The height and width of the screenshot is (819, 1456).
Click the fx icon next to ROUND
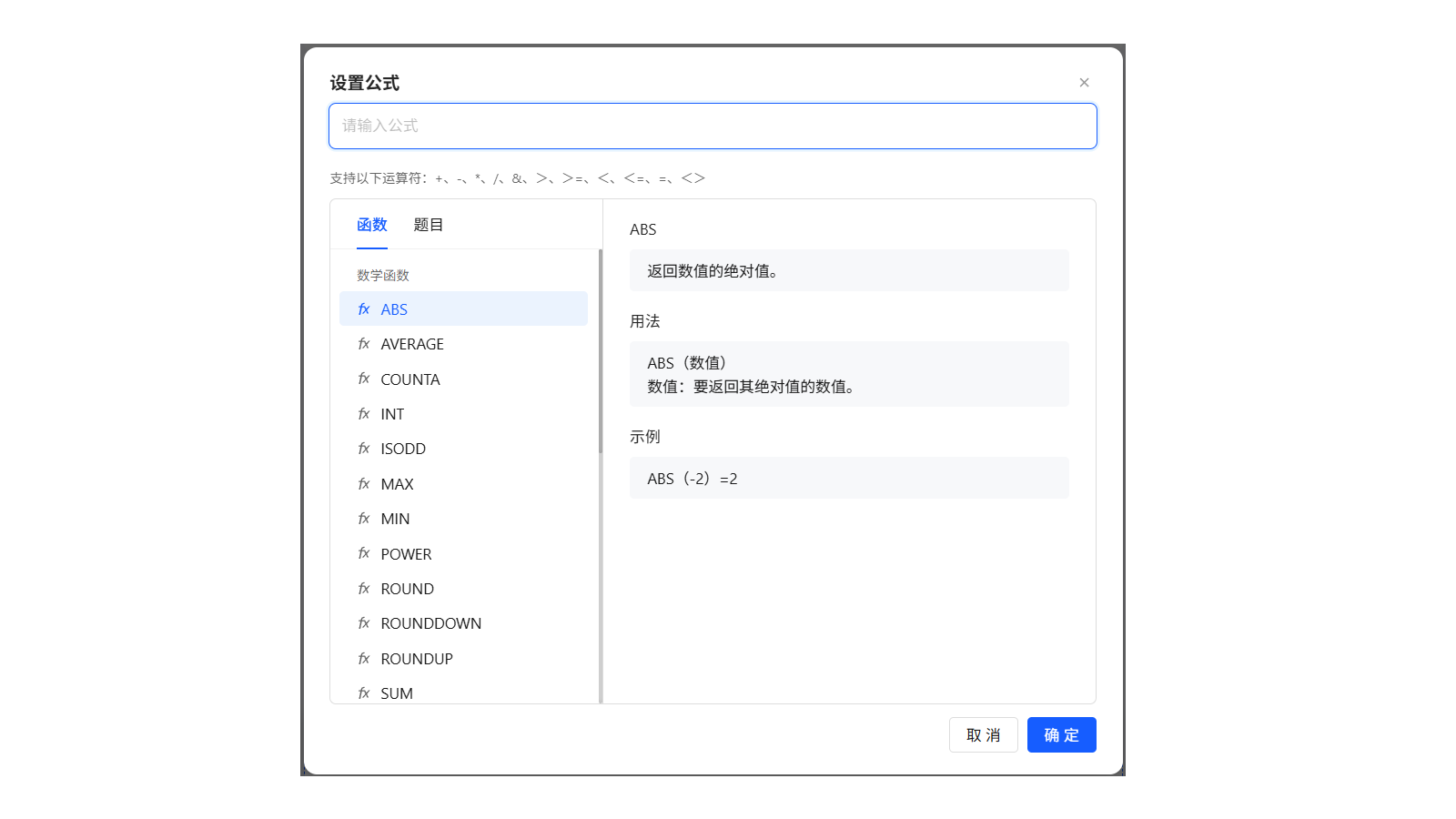pyautogui.click(x=364, y=588)
